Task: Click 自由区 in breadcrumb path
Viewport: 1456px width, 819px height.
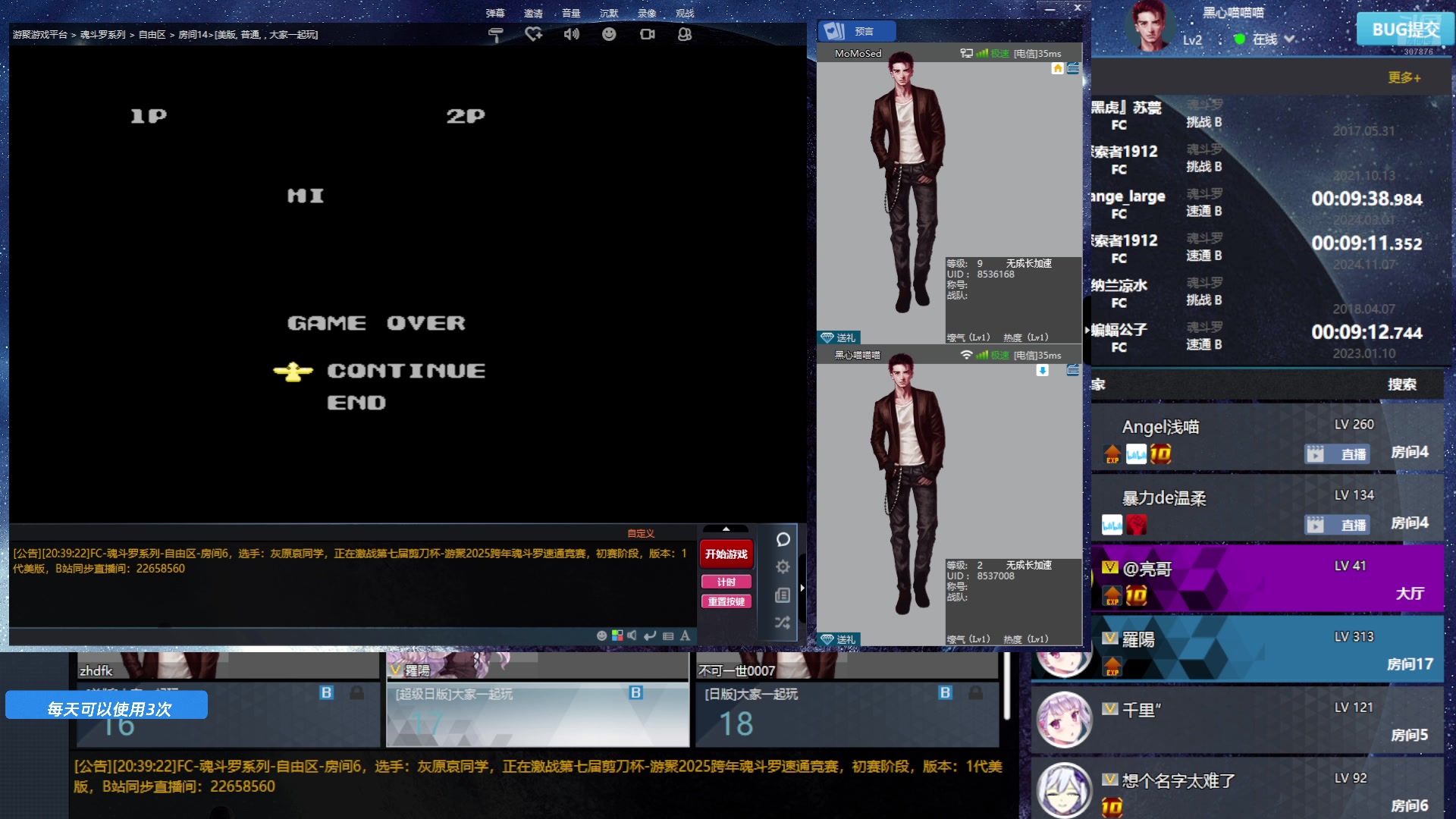Action: (x=152, y=35)
